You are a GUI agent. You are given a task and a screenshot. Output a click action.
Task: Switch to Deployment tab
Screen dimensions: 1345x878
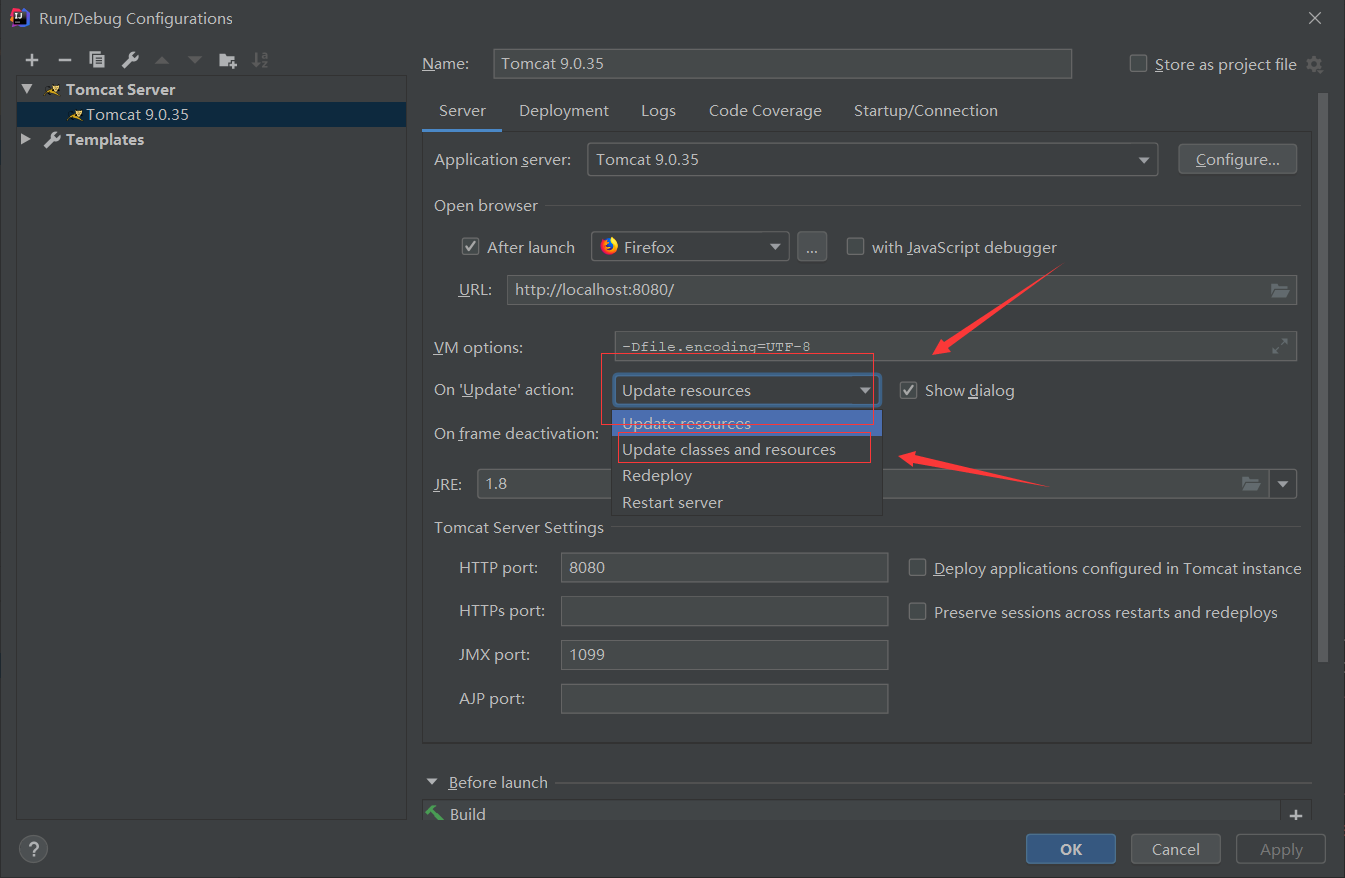(564, 111)
